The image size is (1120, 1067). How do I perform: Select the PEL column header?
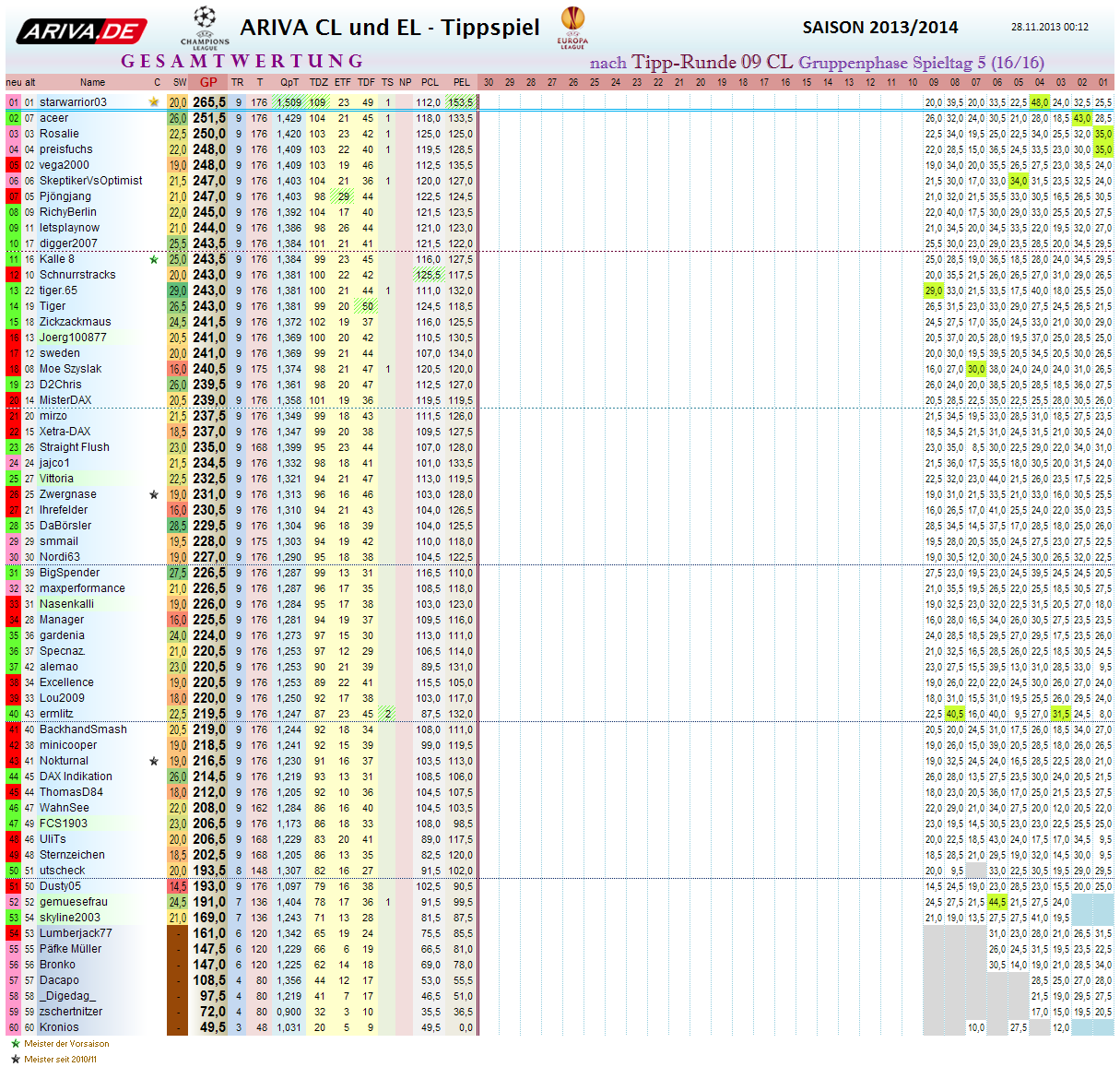pos(462,82)
